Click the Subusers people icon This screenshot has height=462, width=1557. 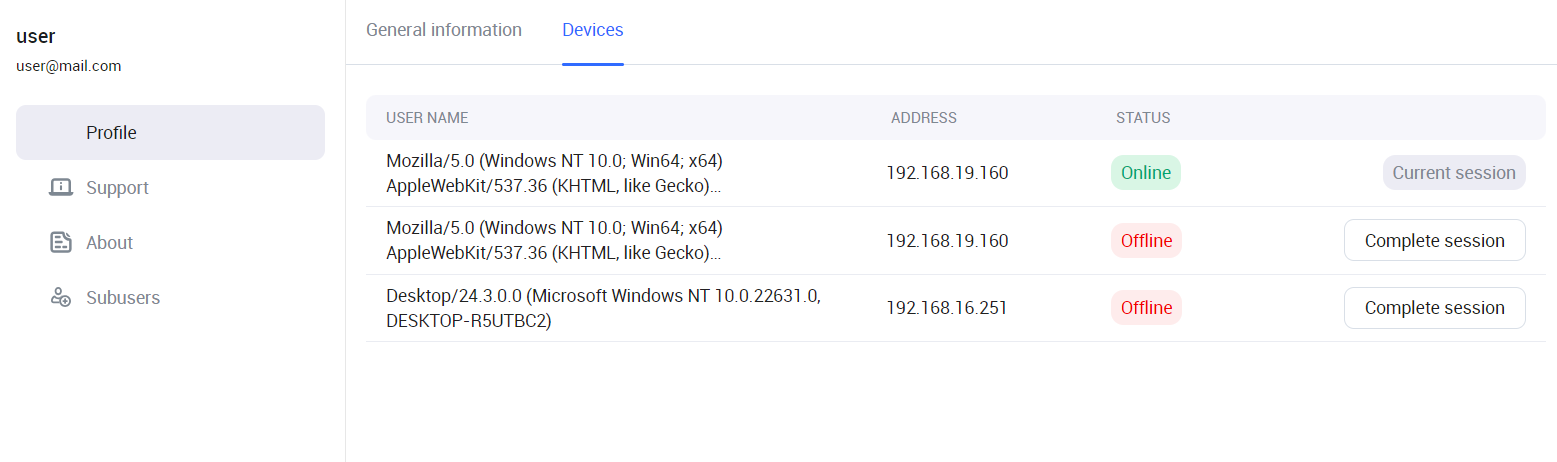[x=61, y=297]
